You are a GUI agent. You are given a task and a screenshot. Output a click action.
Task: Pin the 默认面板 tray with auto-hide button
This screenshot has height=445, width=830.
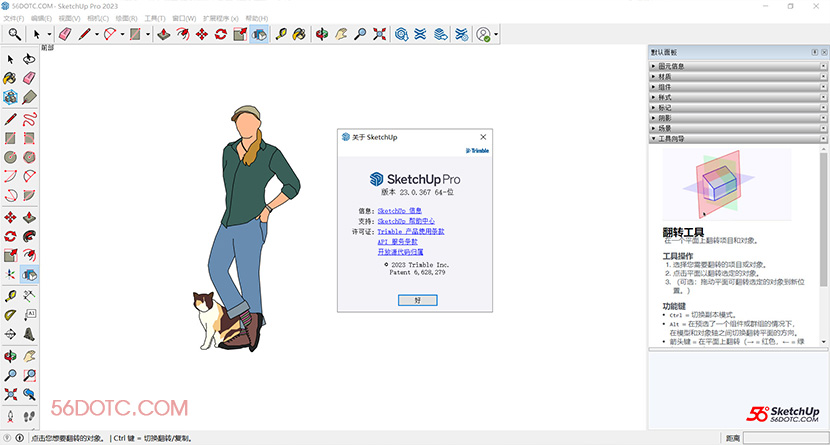812,52
